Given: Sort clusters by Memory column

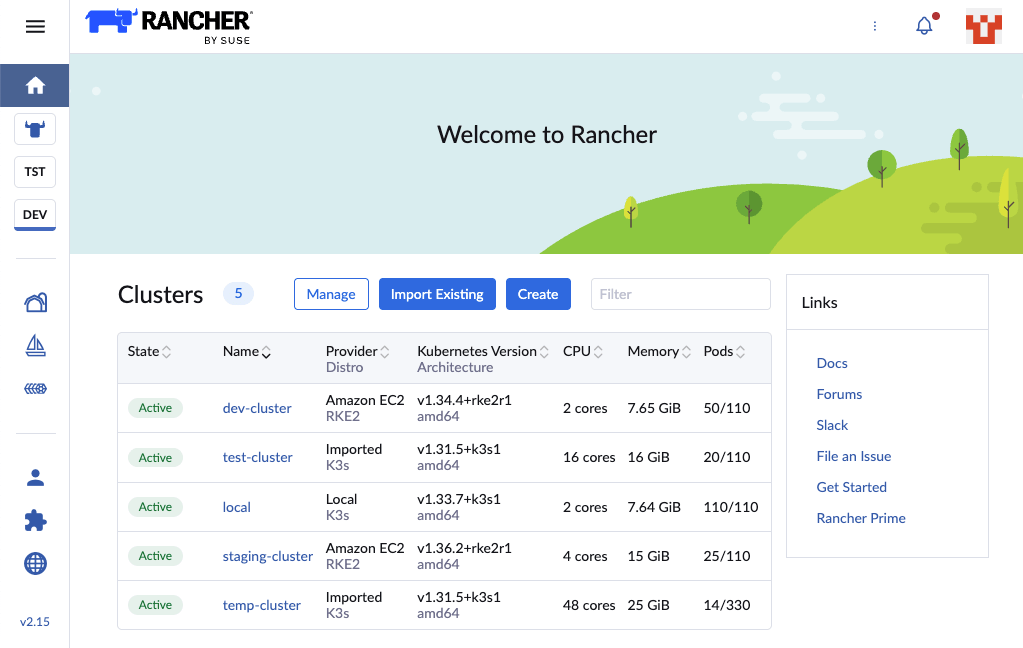Looking at the screenshot, I should (x=659, y=352).
